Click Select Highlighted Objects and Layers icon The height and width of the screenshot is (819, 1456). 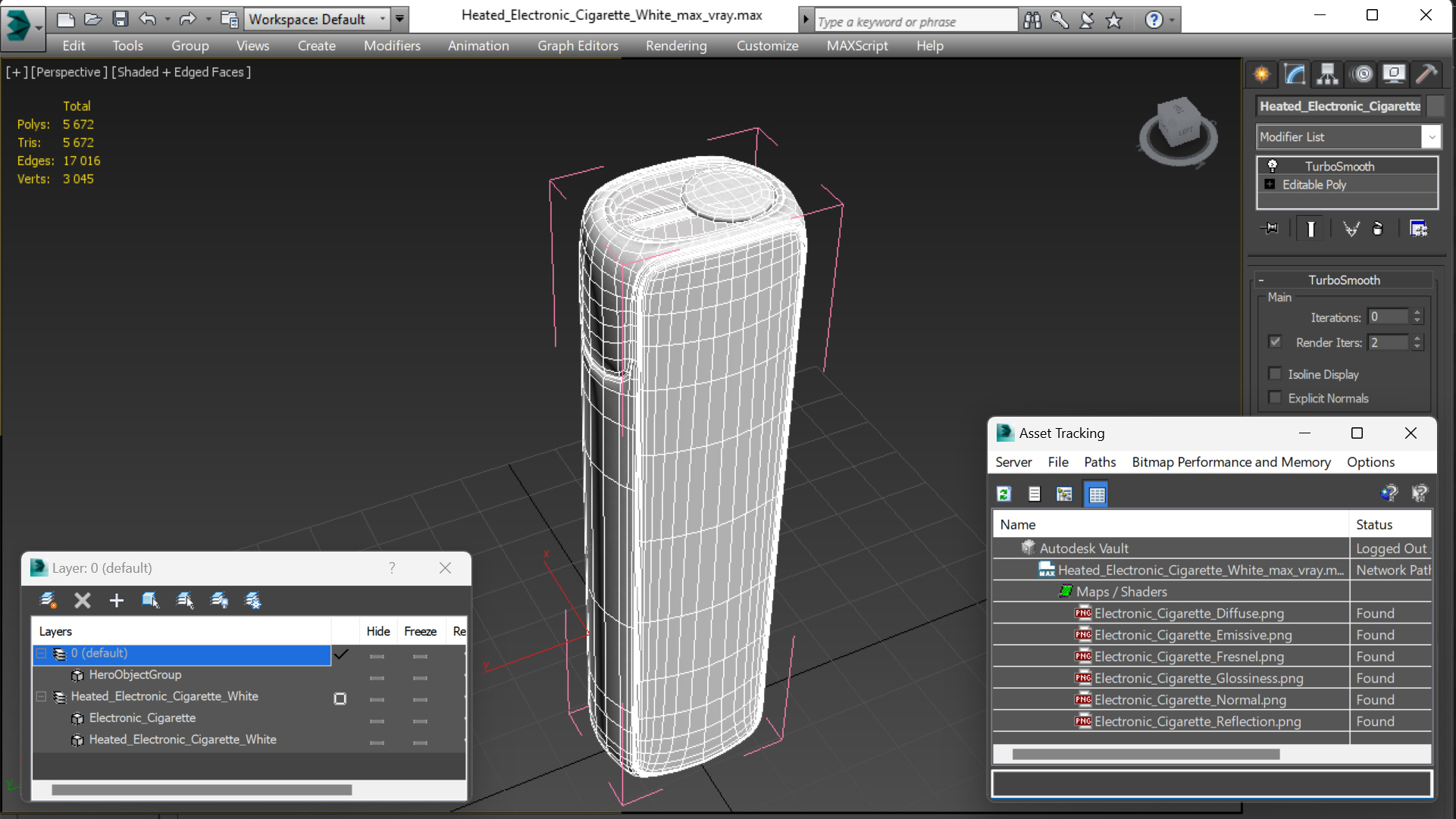[x=150, y=601]
